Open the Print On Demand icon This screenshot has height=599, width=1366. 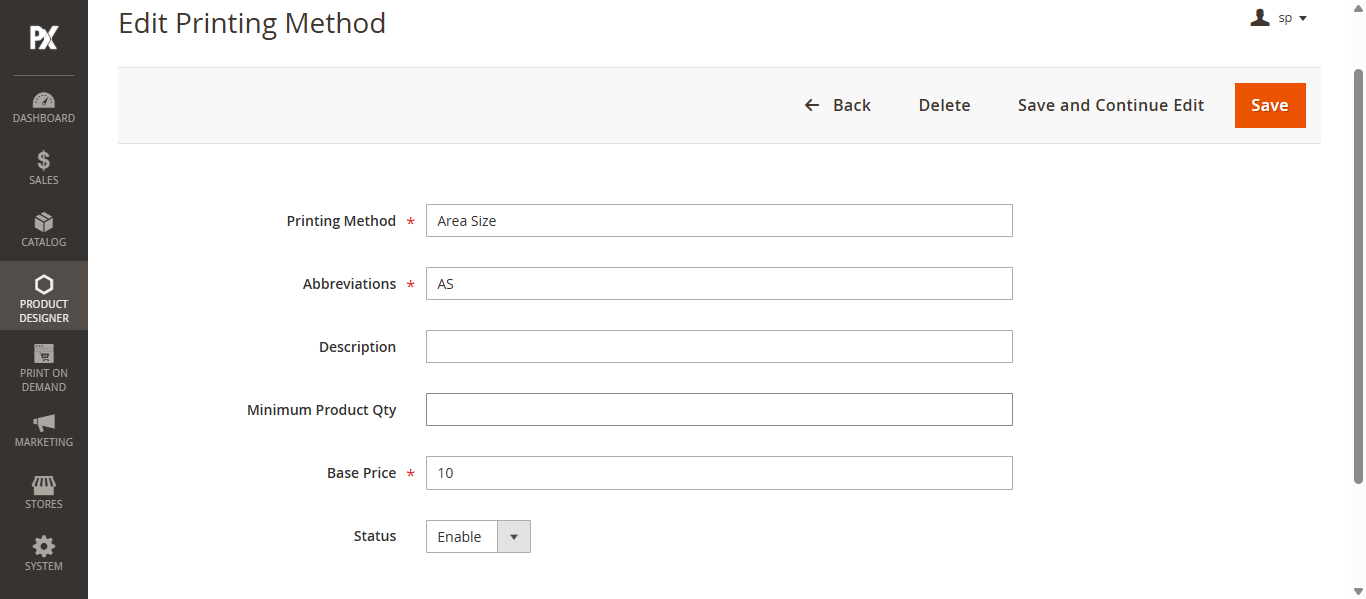44,353
